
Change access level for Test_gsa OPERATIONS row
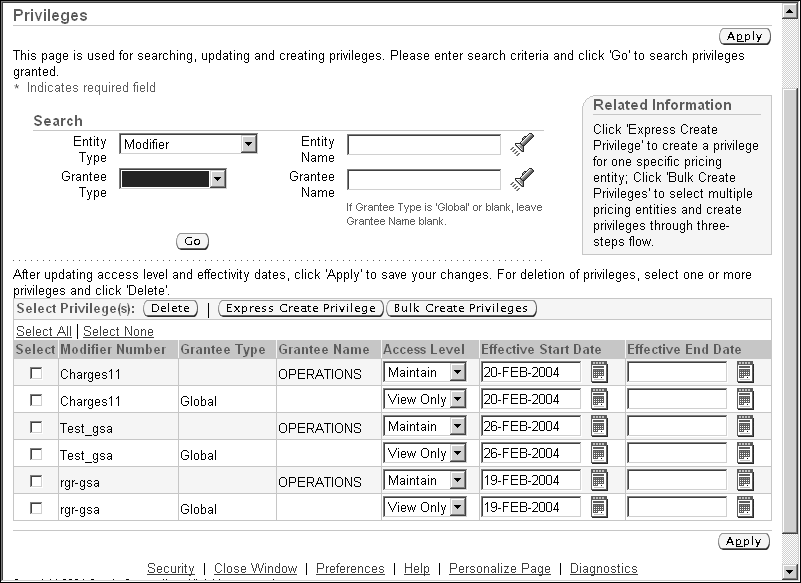(x=425, y=426)
